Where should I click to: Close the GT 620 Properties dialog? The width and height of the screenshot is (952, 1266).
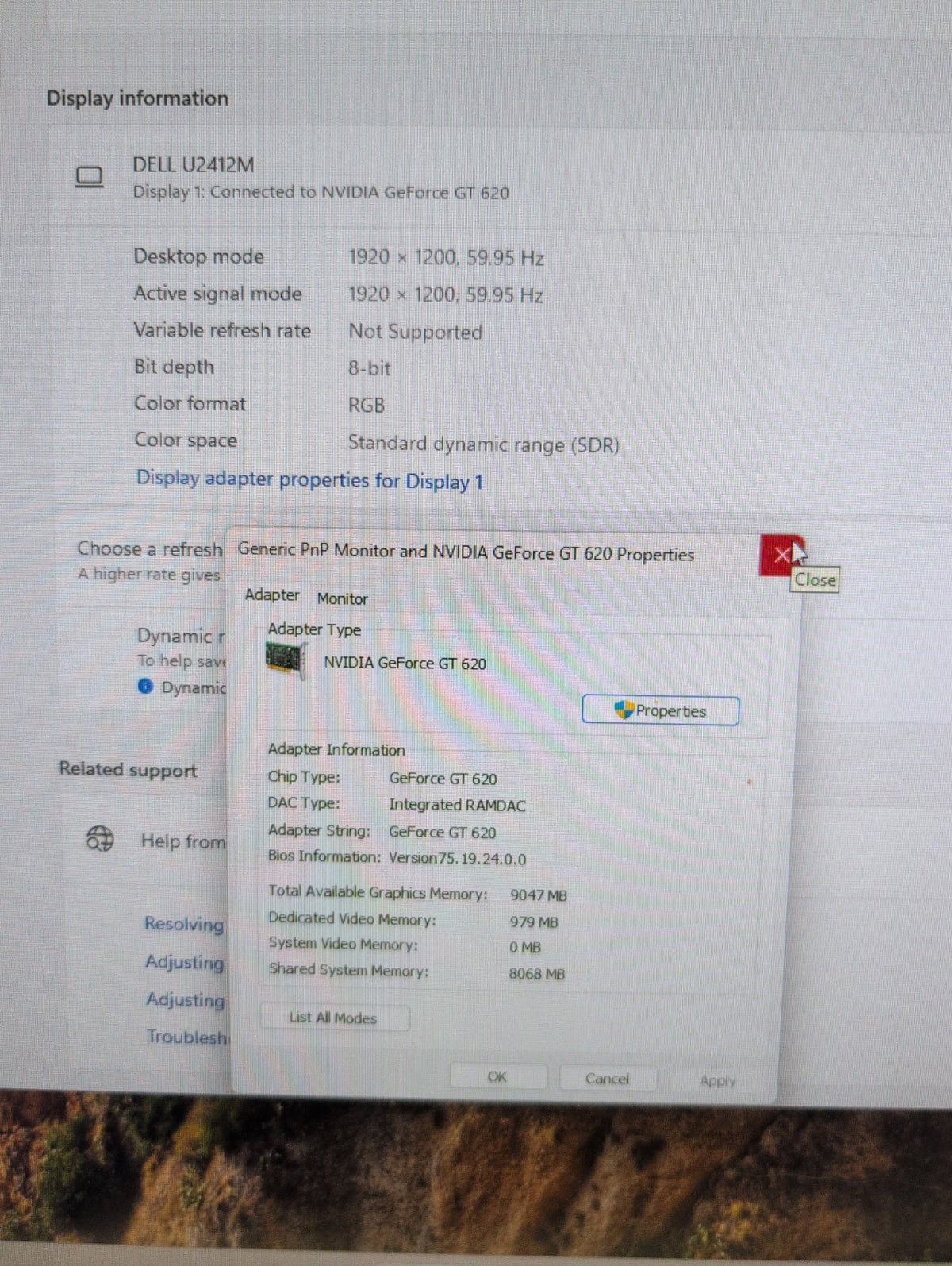(x=781, y=554)
